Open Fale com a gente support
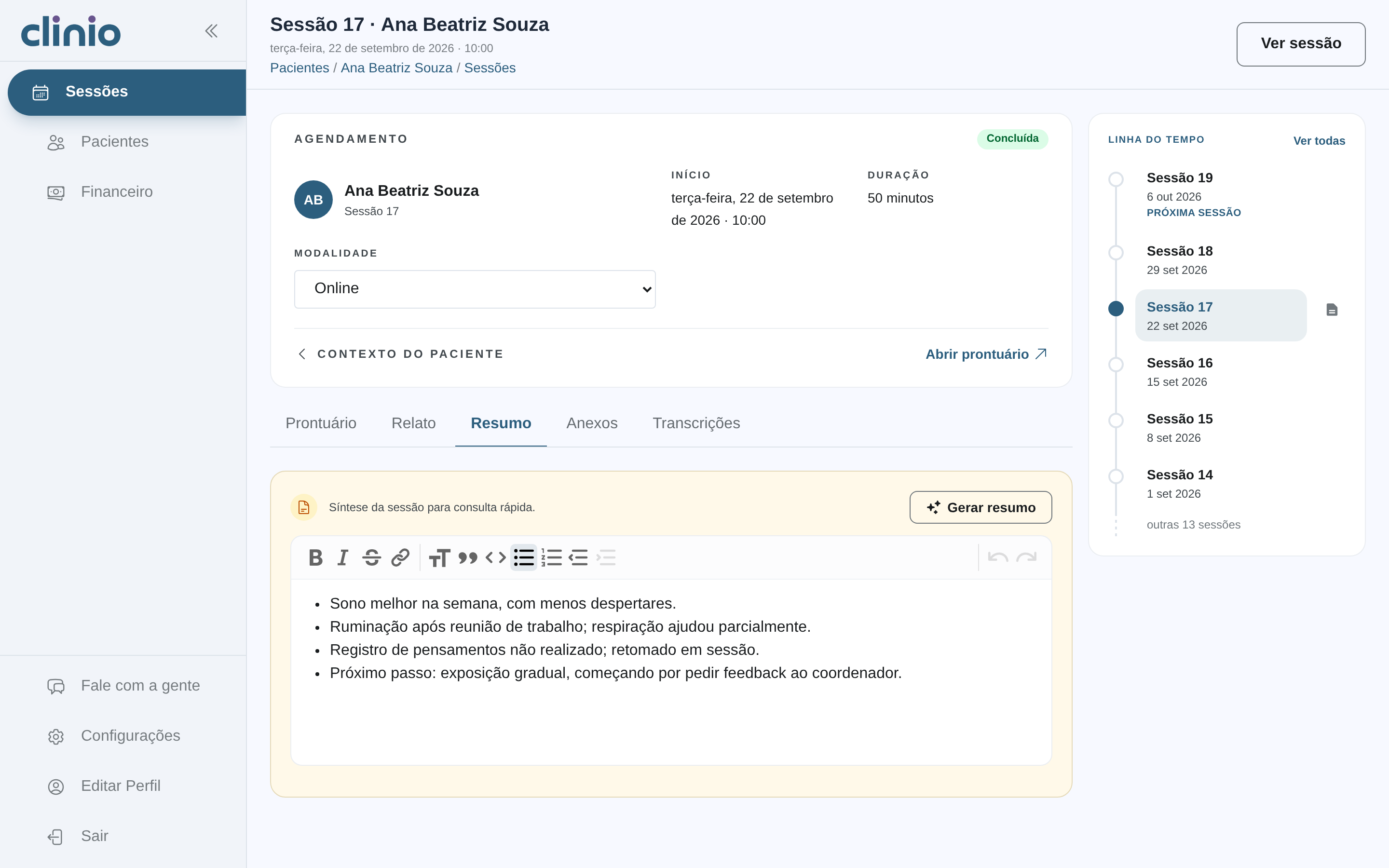This screenshot has width=1389, height=868. coord(123,686)
